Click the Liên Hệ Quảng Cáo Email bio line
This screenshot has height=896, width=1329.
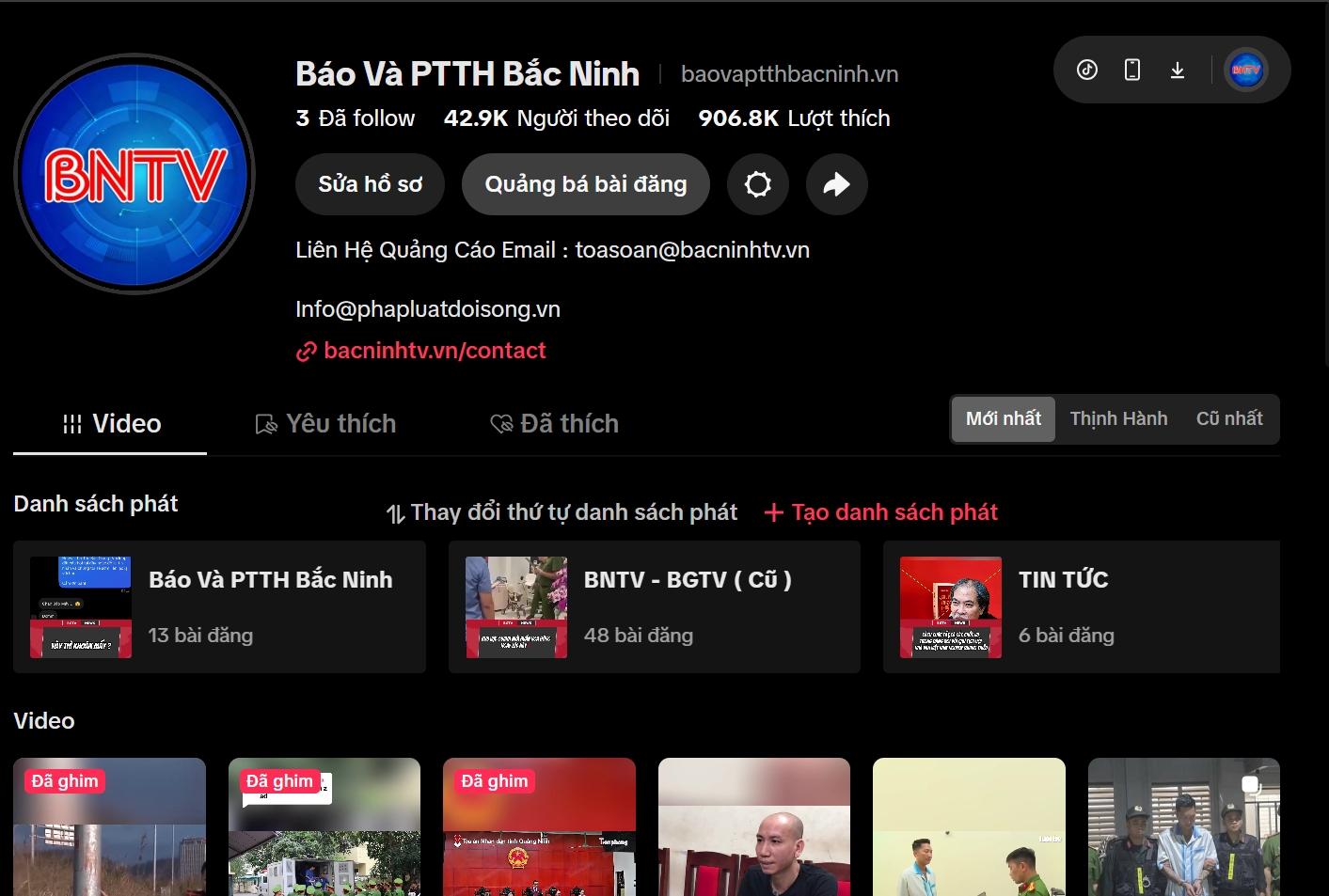[553, 250]
